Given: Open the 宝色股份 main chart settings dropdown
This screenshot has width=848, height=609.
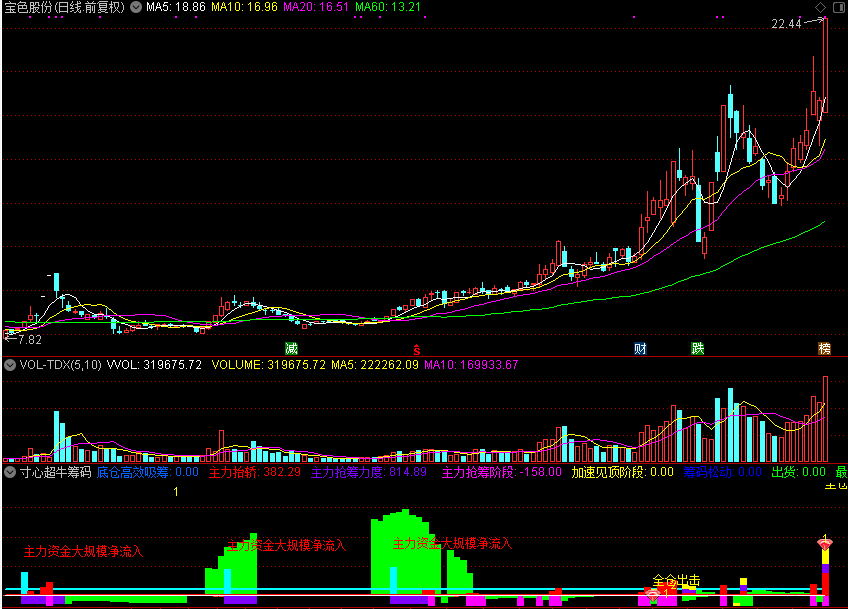Looking at the screenshot, I should click(x=136, y=7).
